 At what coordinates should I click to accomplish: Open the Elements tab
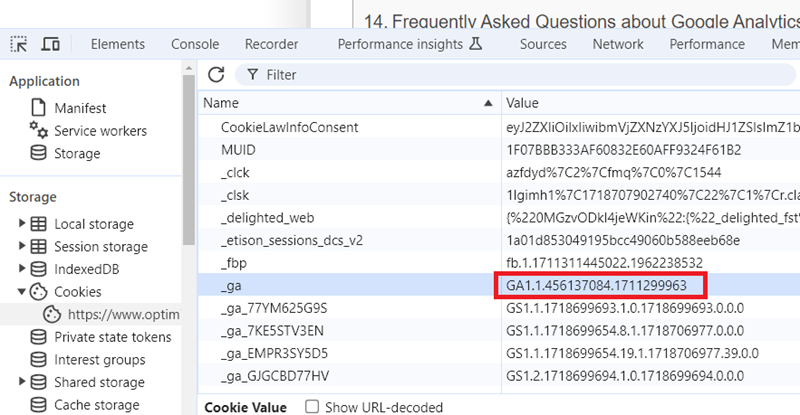click(118, 44)
